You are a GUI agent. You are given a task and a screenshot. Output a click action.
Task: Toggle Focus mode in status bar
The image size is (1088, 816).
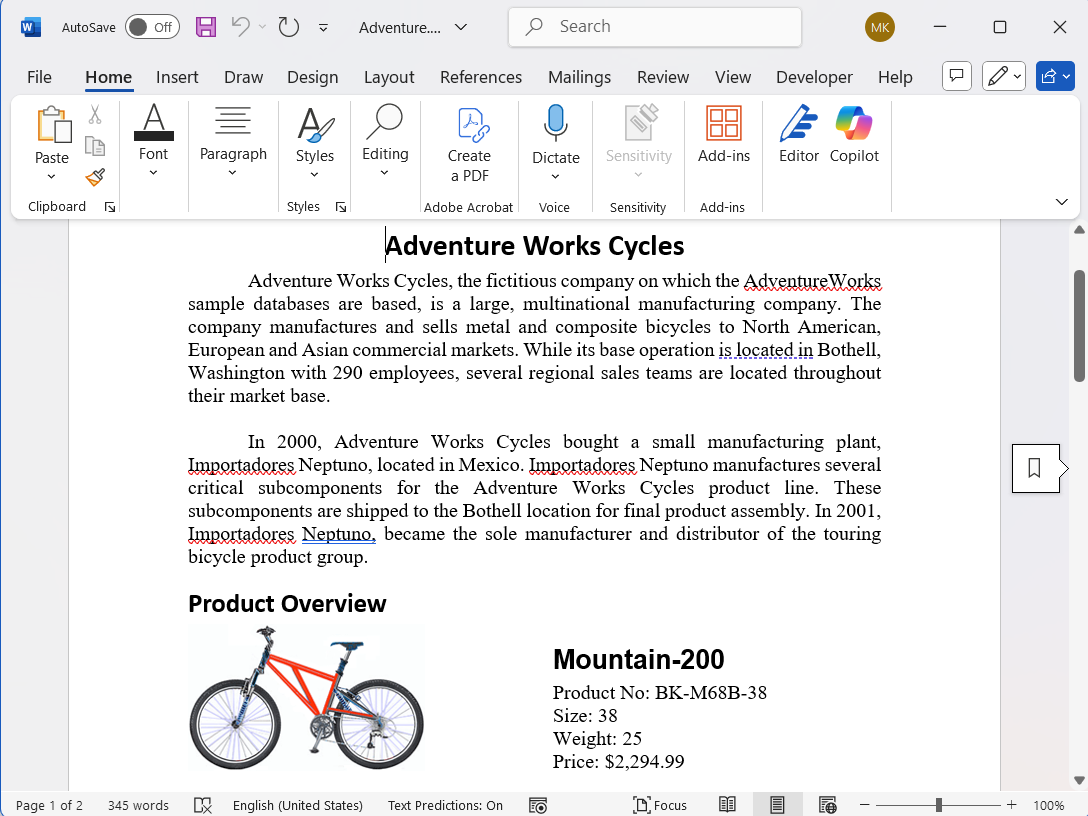[x=660, y=805]
